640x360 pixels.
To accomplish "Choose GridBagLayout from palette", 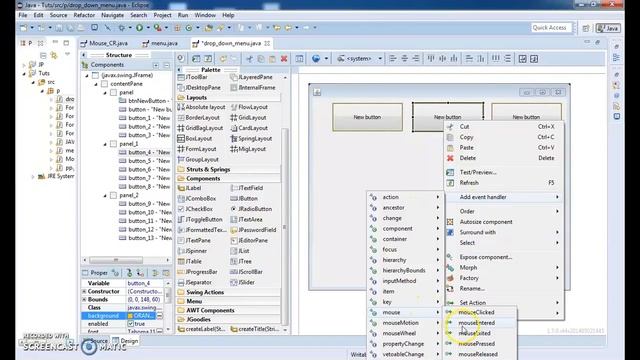I will coord(200,128).
